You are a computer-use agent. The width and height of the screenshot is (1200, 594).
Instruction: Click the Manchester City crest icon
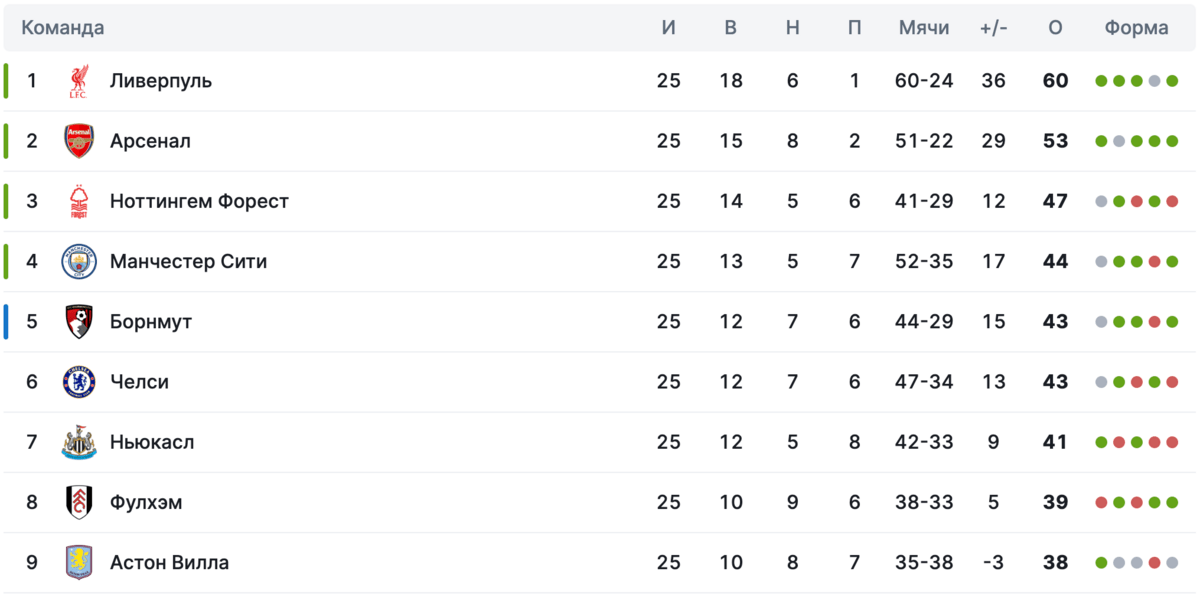click(x=78, y=262)
